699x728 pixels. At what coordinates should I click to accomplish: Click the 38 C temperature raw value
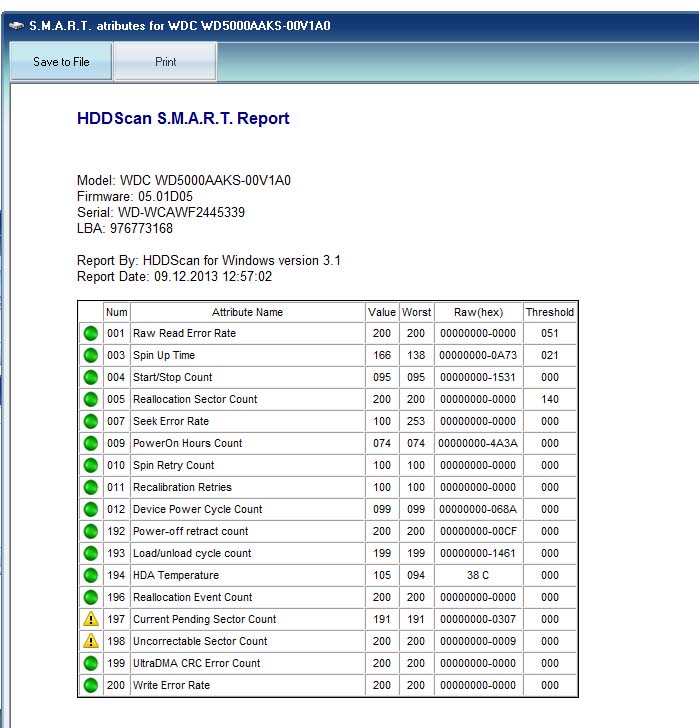[478, 575]
